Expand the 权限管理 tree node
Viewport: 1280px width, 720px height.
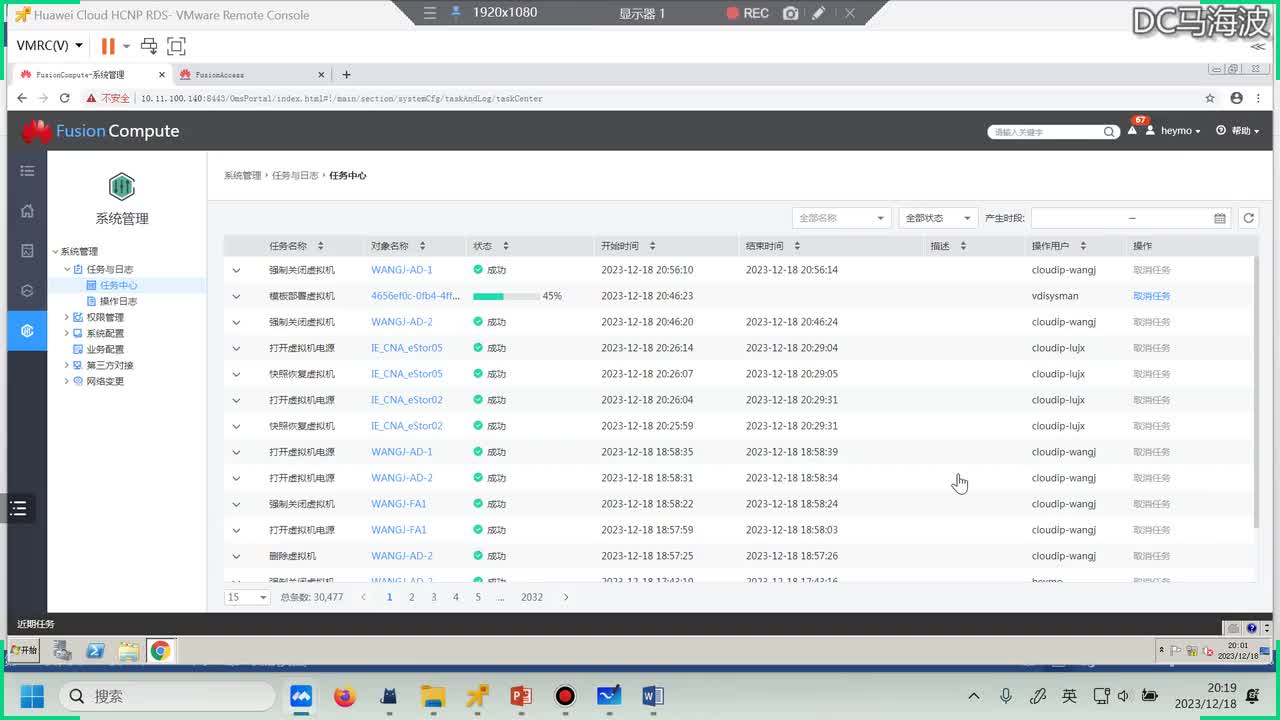pyautogui.click(x=67, y=317)
